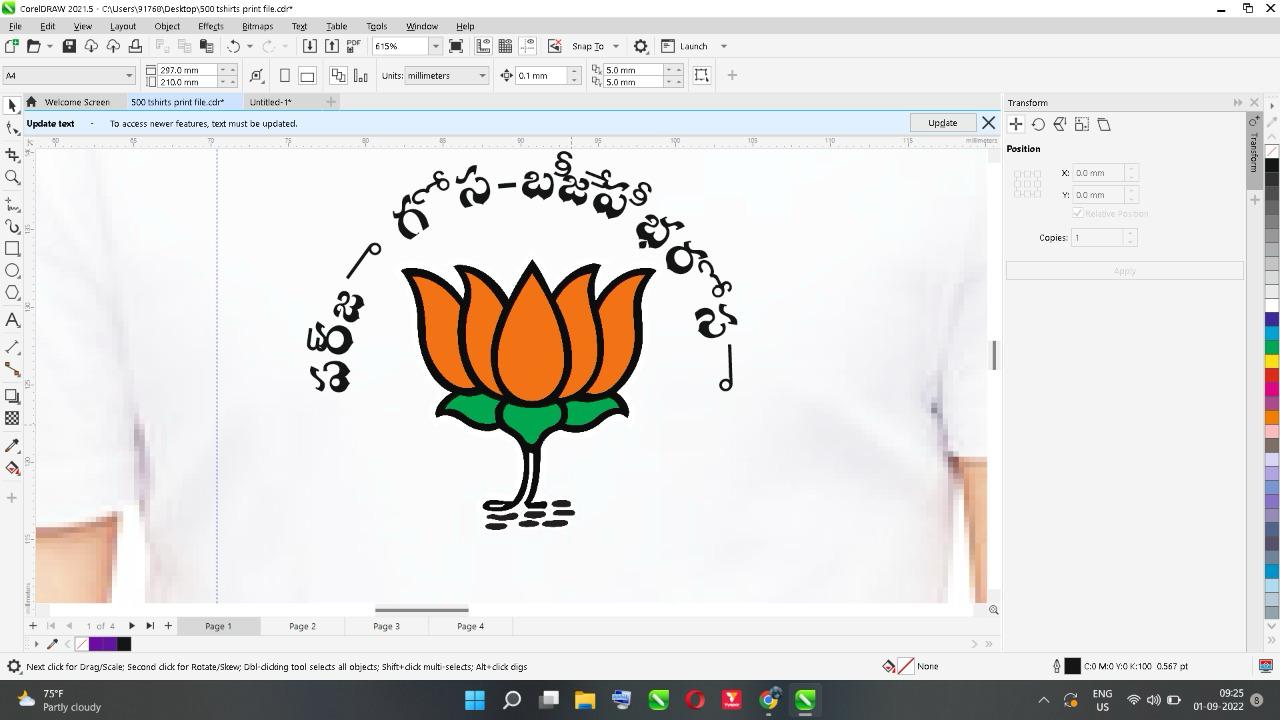This screenshot has height=720, width=1280.
Task: Set the page to portrait orientation
Action: coord(285,76)
